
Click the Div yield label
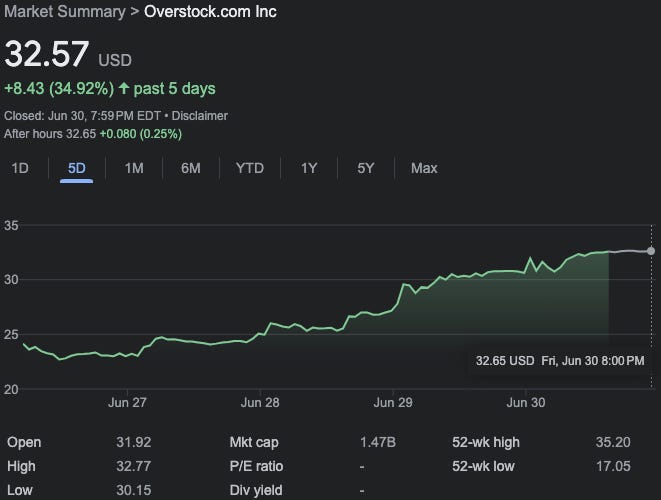256,490
